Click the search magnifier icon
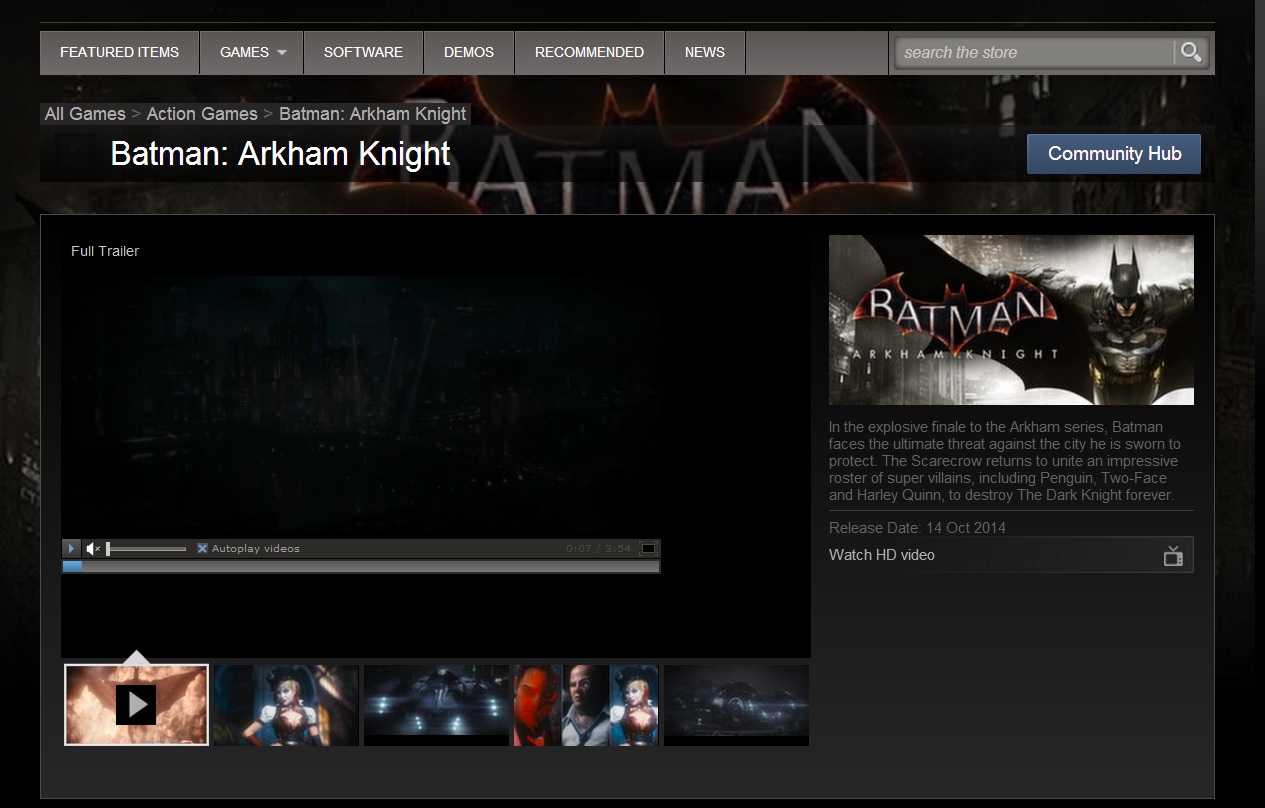 (x=1190, y=52)
